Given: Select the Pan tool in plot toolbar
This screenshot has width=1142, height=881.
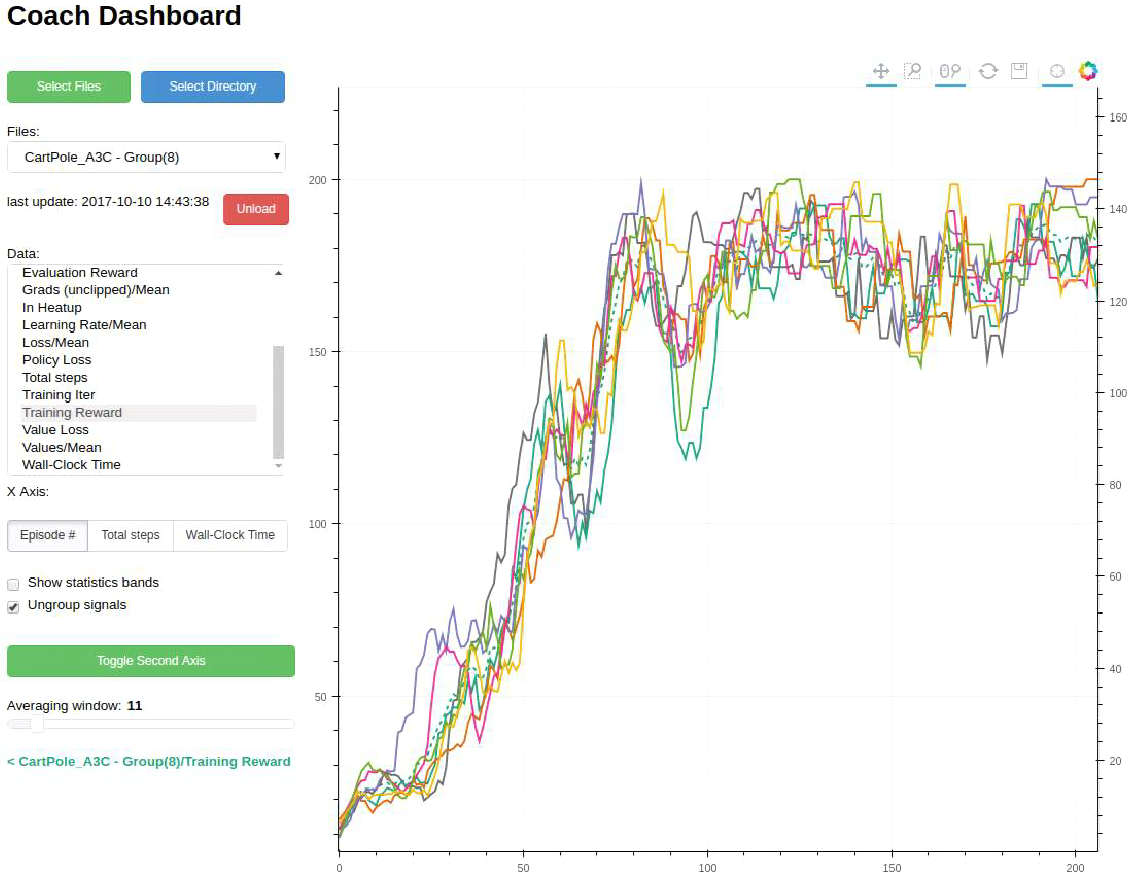Looking at the screenshot, I should pyautogui.click(x=881, y=71).
